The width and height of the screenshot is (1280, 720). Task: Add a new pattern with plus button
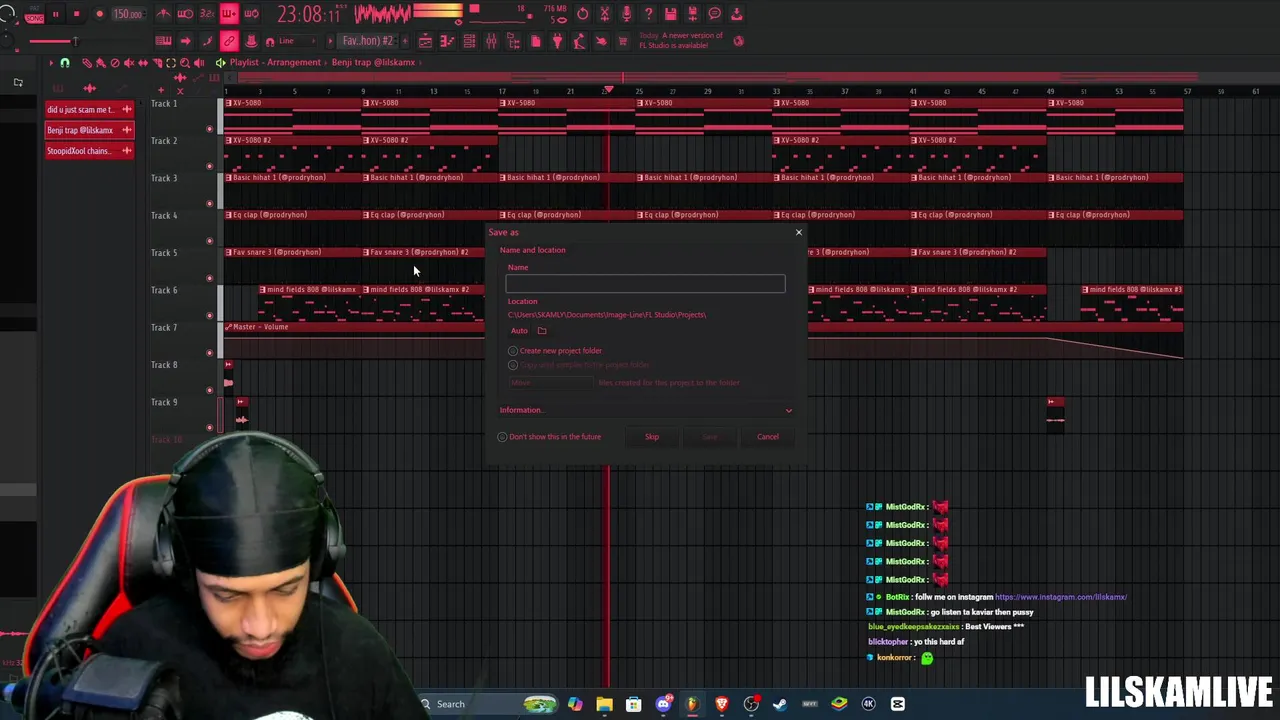click(x=406, y=41)
